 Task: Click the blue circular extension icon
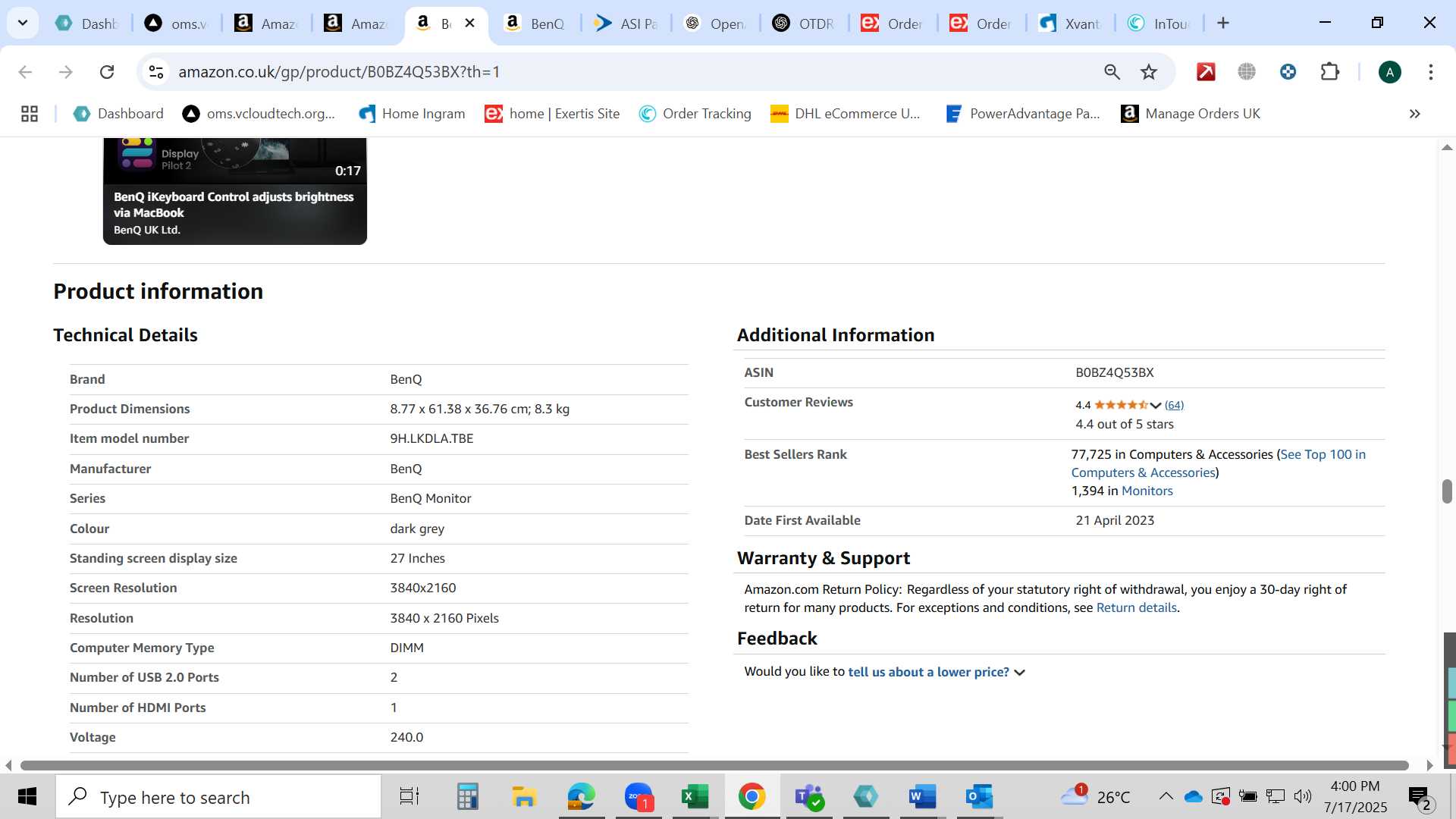tap(1288, 72)
